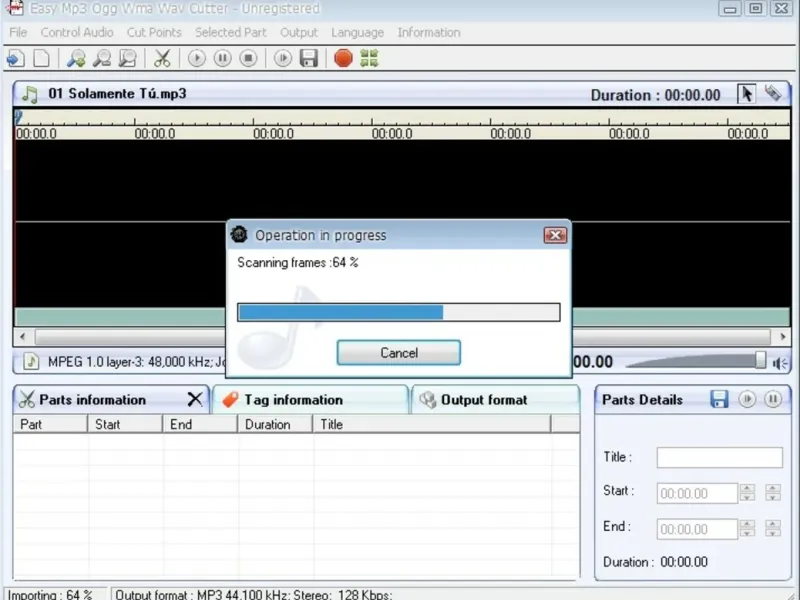Click the timeline position marker at ruler start

coord(19,118)
